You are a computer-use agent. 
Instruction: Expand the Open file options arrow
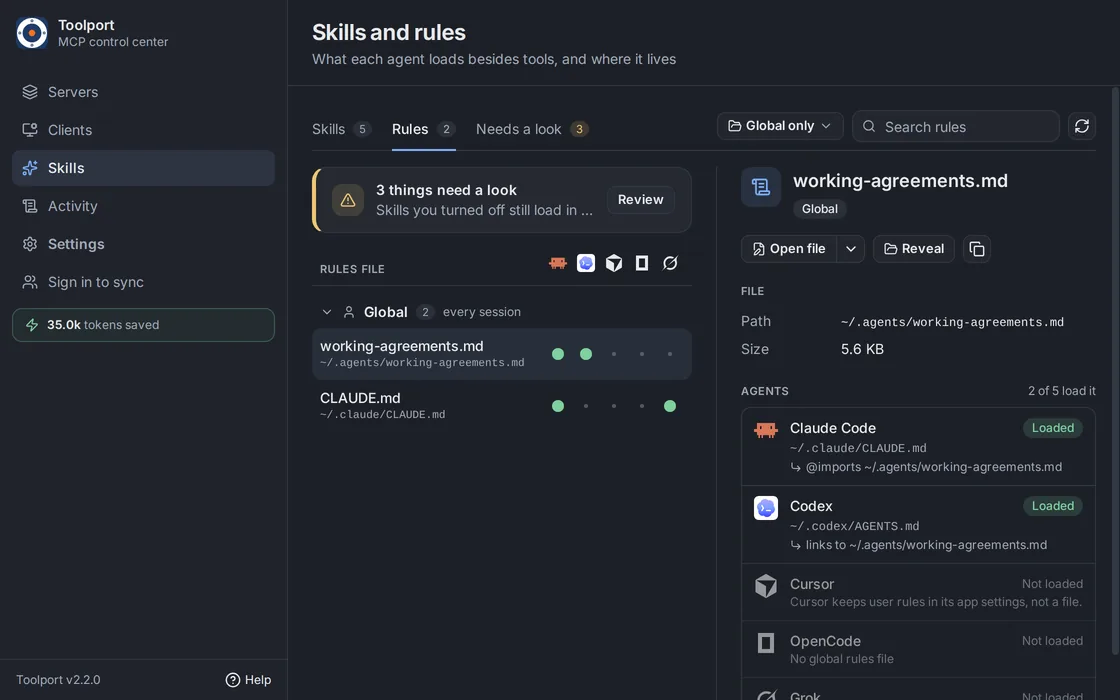(x=851, y=249)
